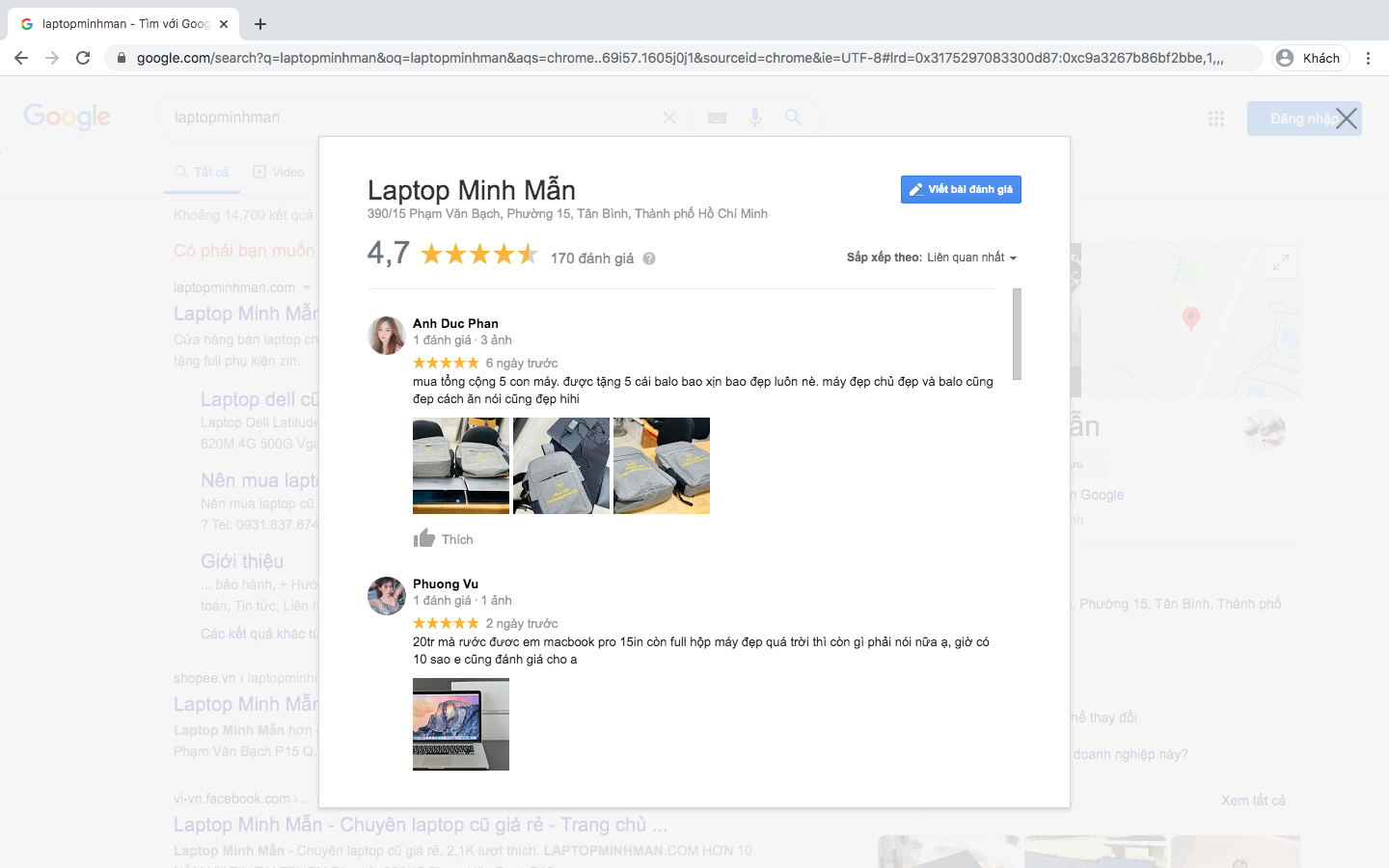Select the Tất cả search tab
The height and width of the screenshot is (868, 1389).
[203, 172]
